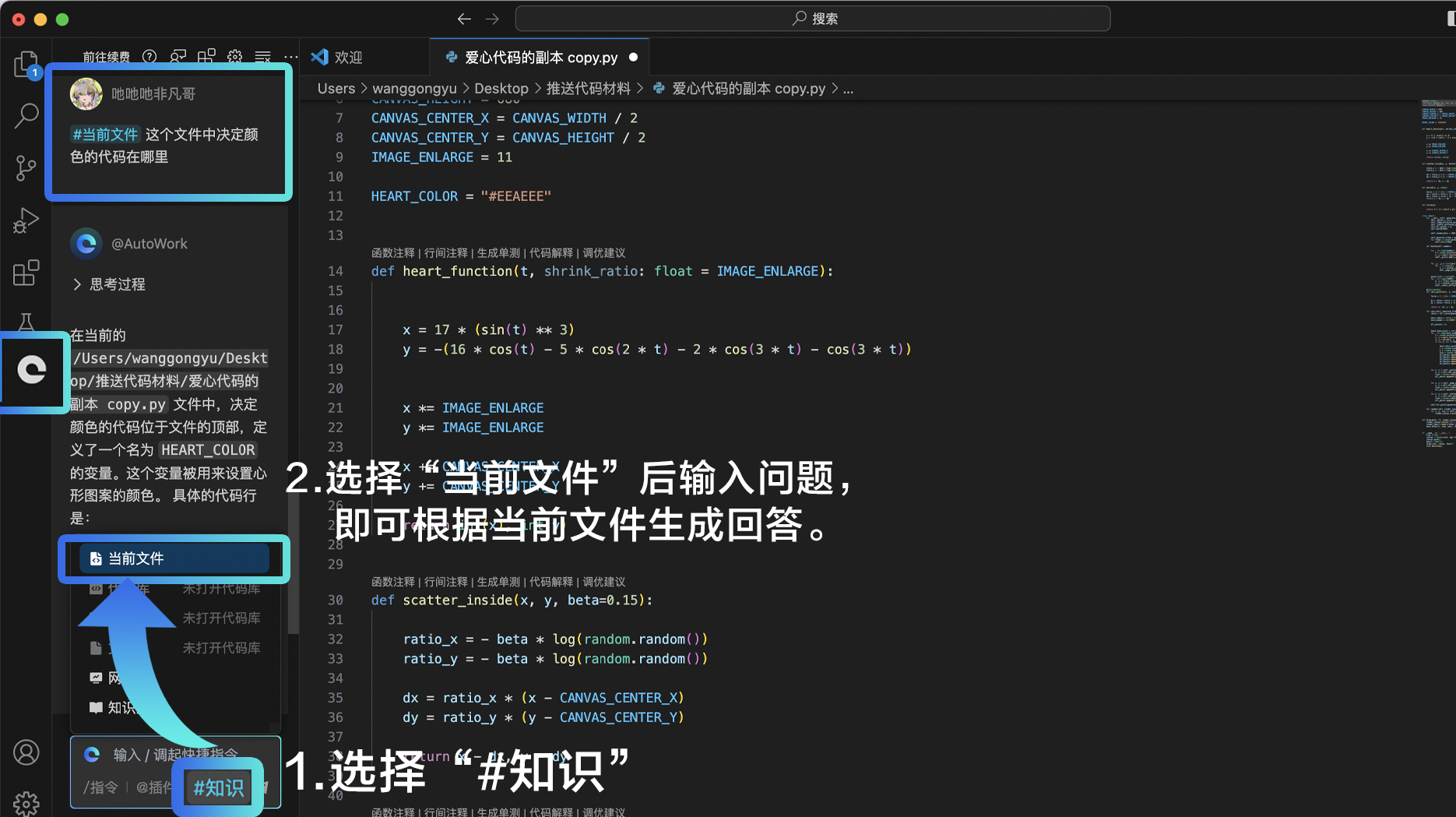Select 当前文件 in the knowledge list
This screenshot has height=817, width=1456.
click(x=174, y=558)
